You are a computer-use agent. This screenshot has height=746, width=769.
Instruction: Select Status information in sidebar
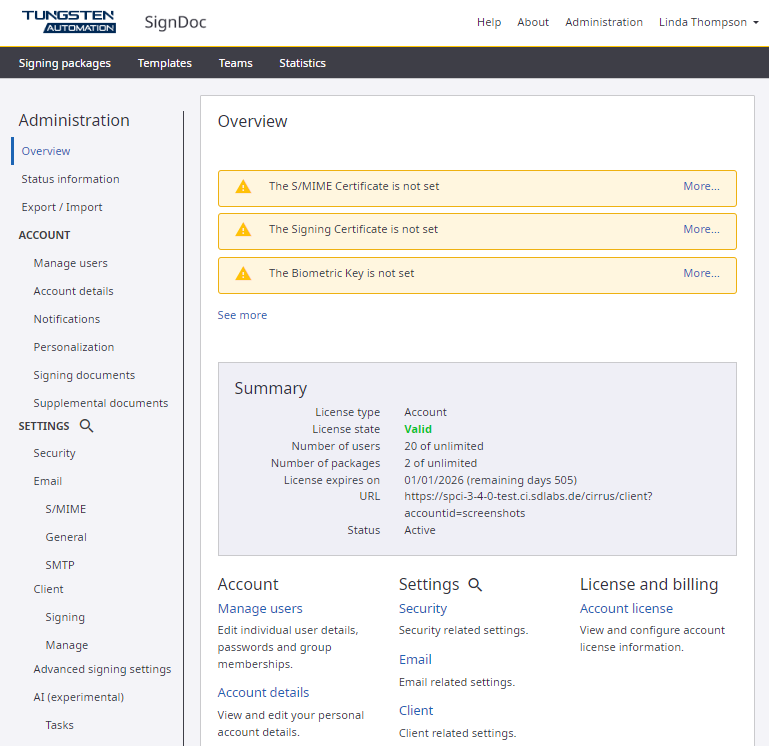tap(70, 179)
